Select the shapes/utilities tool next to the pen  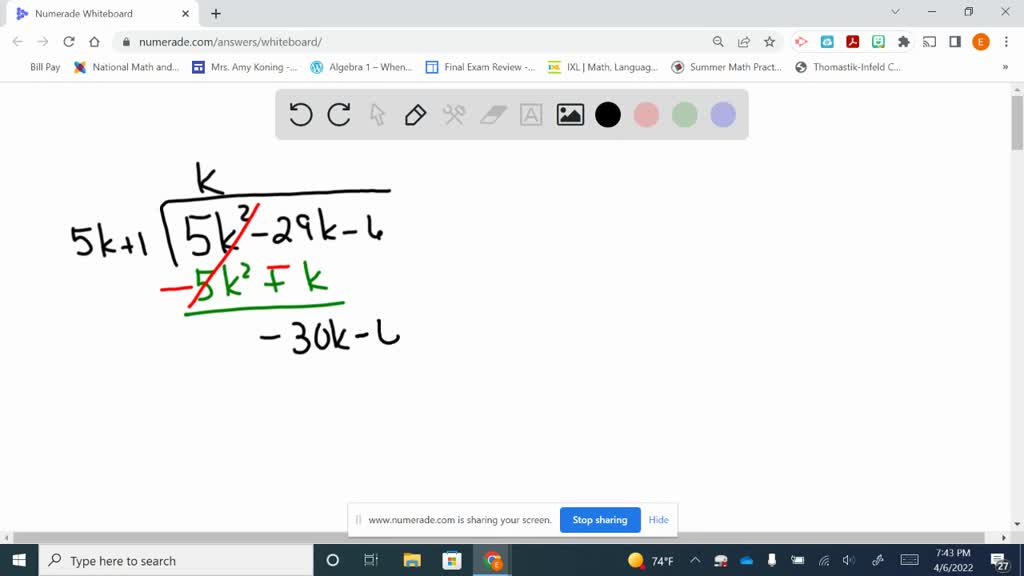[x=454, y=114]
